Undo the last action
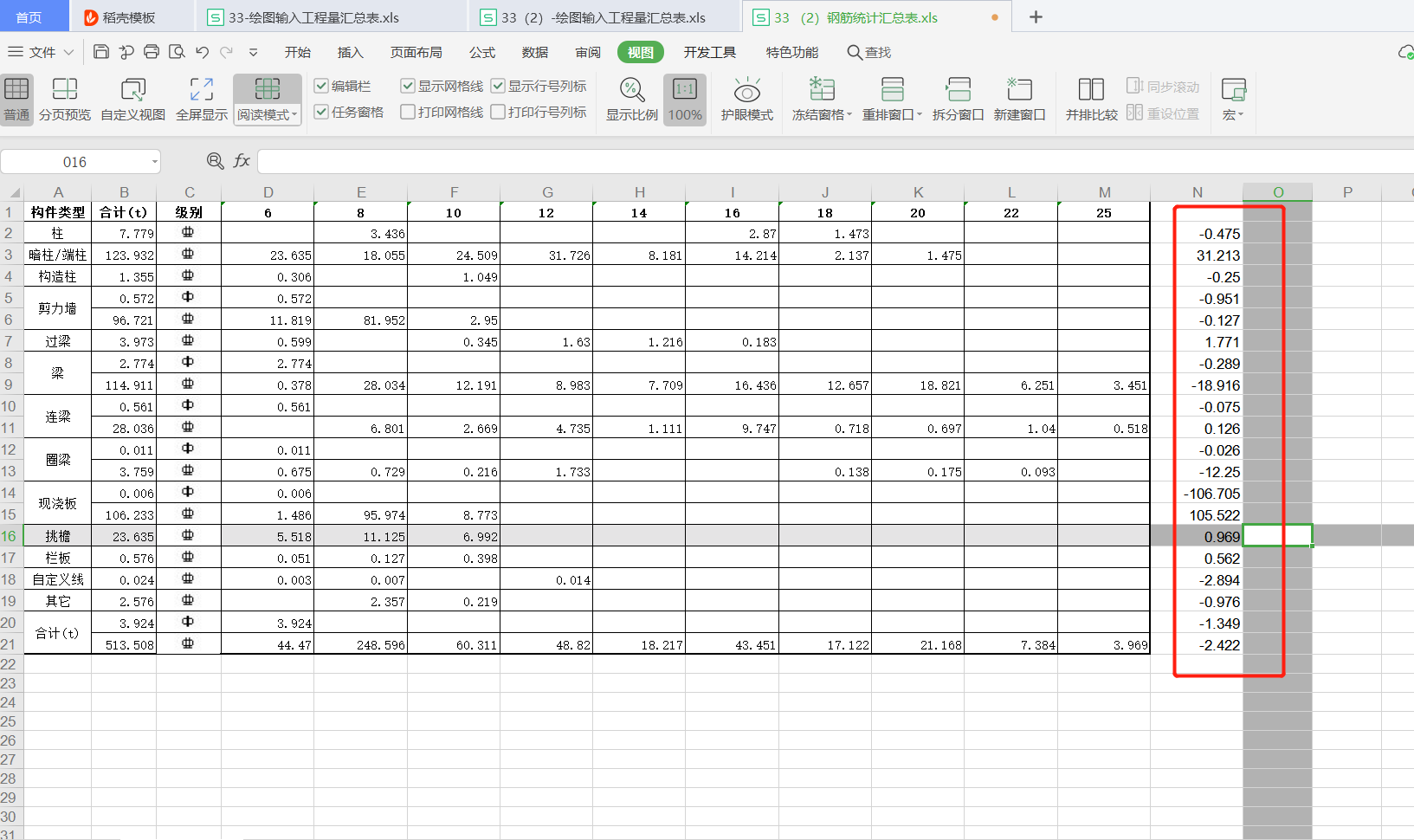This screenshot has height=840, width=1414. (202, 52)
